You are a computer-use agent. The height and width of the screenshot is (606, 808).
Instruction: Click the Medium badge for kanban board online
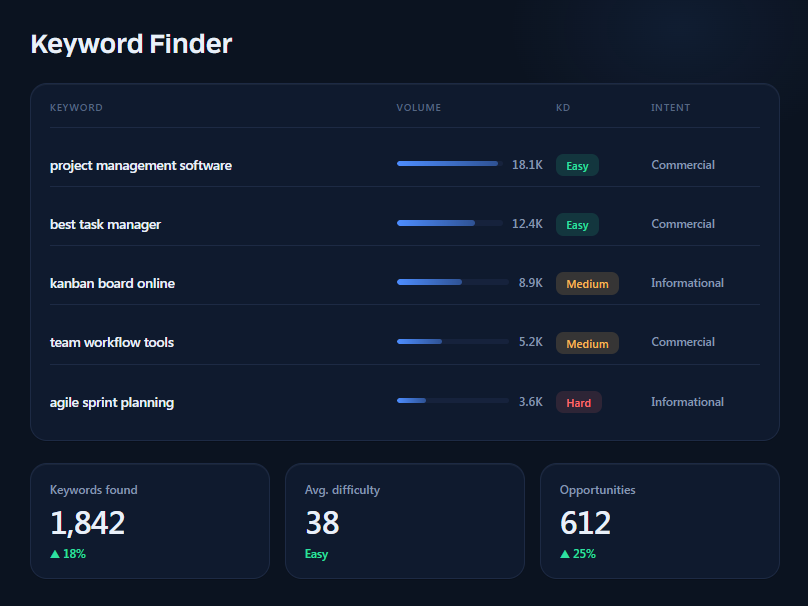(587, 283)
